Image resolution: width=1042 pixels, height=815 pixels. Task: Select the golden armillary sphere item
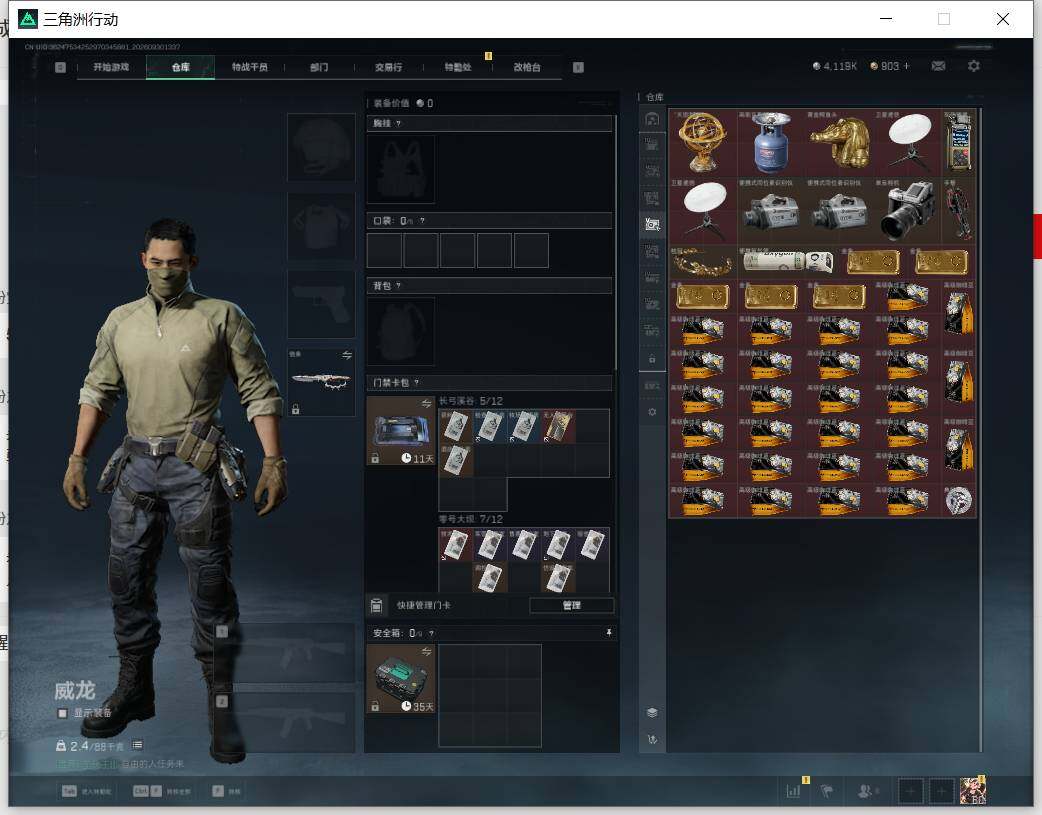click(x=702, y=142)
